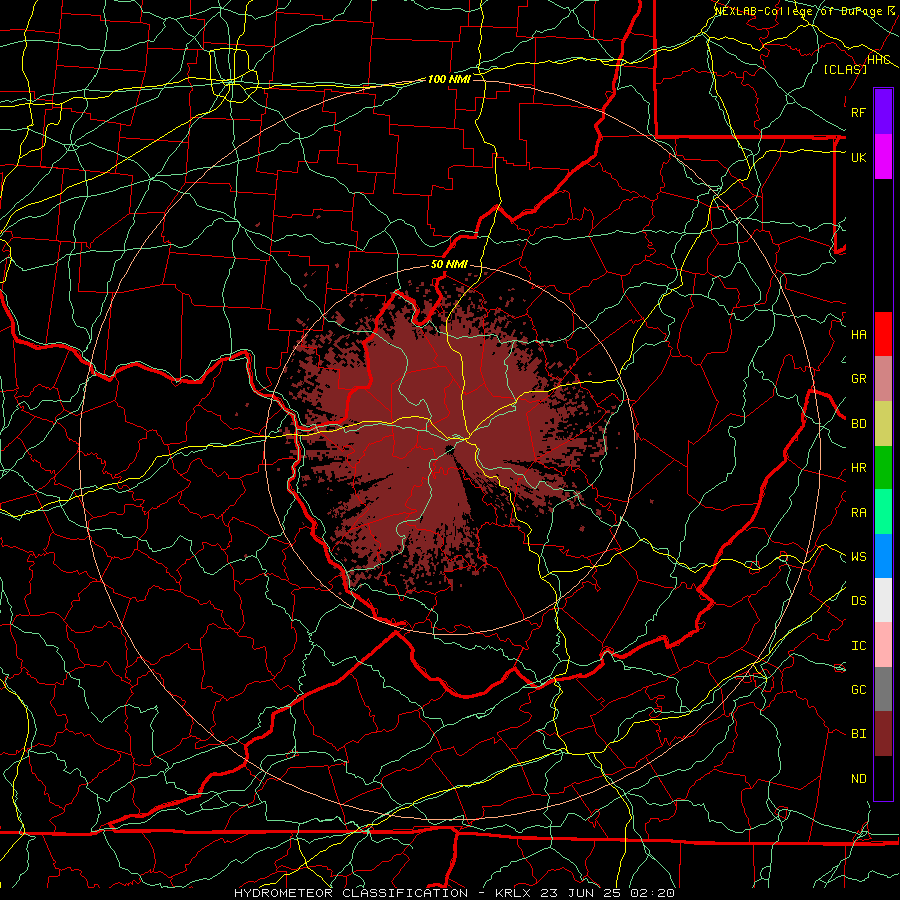Click the 'KRLX' radar site identifier

coord(513,893)
